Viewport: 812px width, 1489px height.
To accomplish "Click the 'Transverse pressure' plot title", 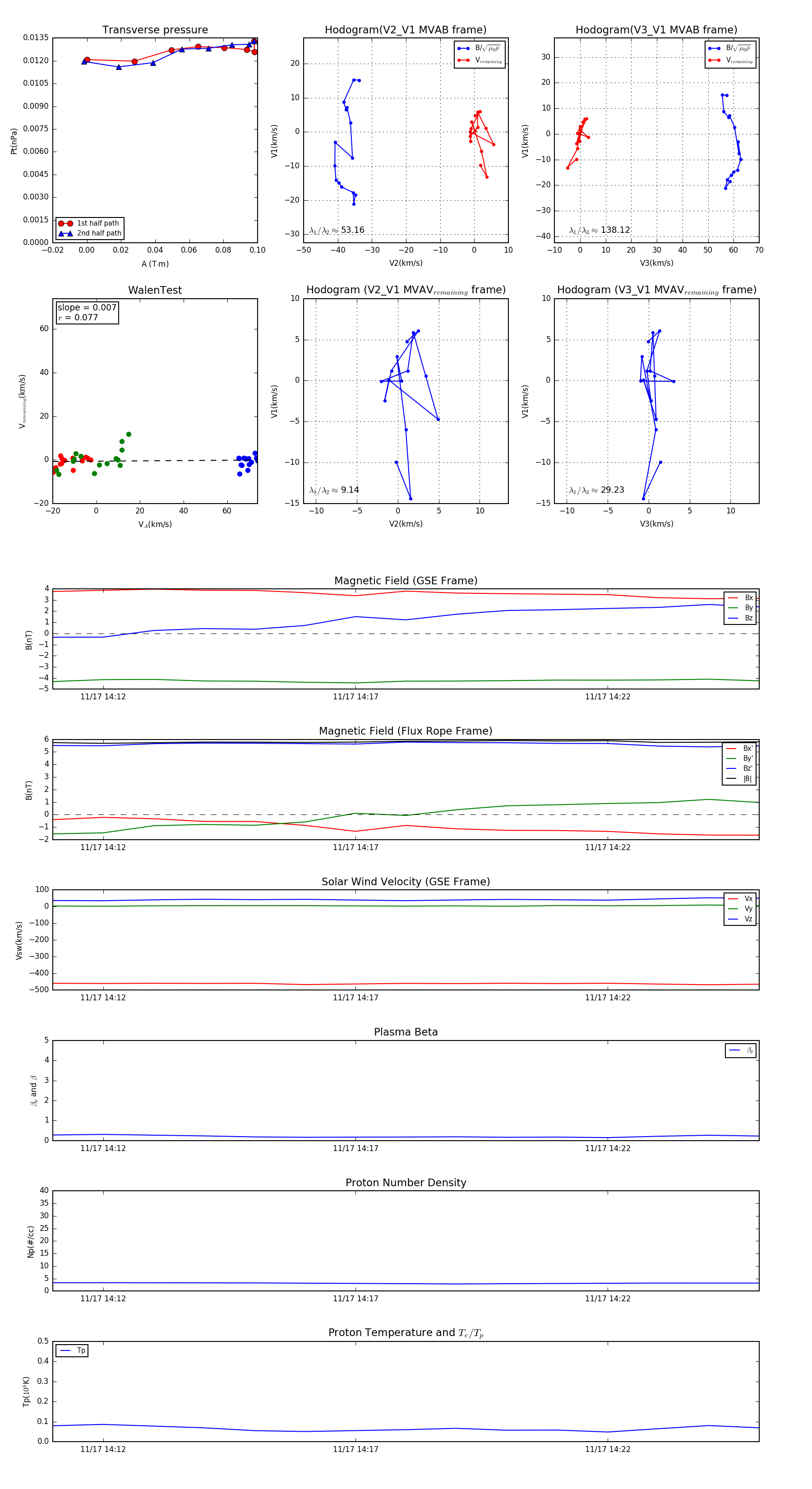I will pyautogui.click(x=155, y=30).
